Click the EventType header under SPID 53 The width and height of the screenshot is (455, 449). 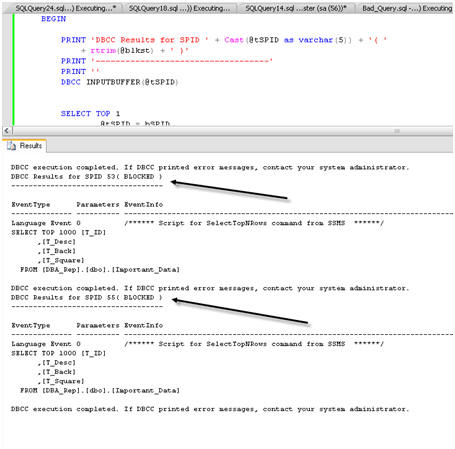pos(31,204)
